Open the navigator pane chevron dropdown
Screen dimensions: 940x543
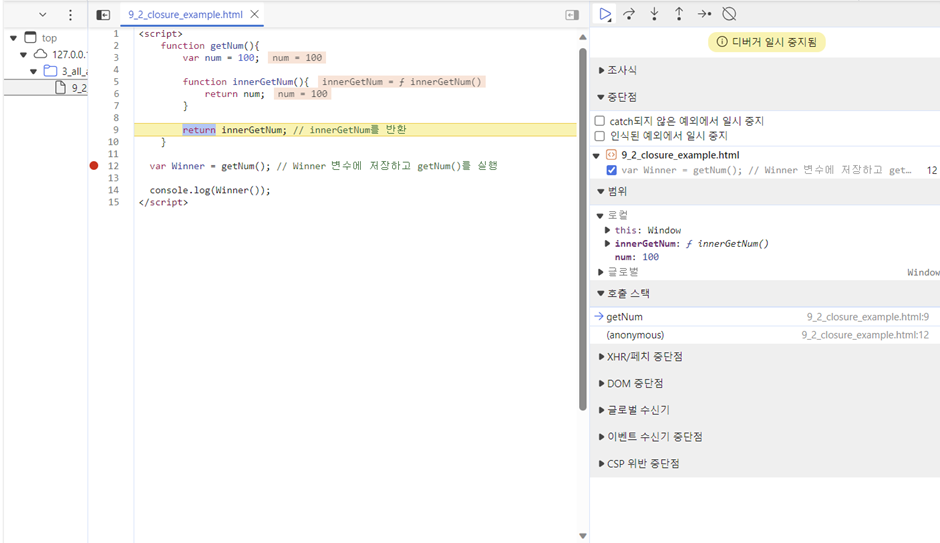coord(43,14)
